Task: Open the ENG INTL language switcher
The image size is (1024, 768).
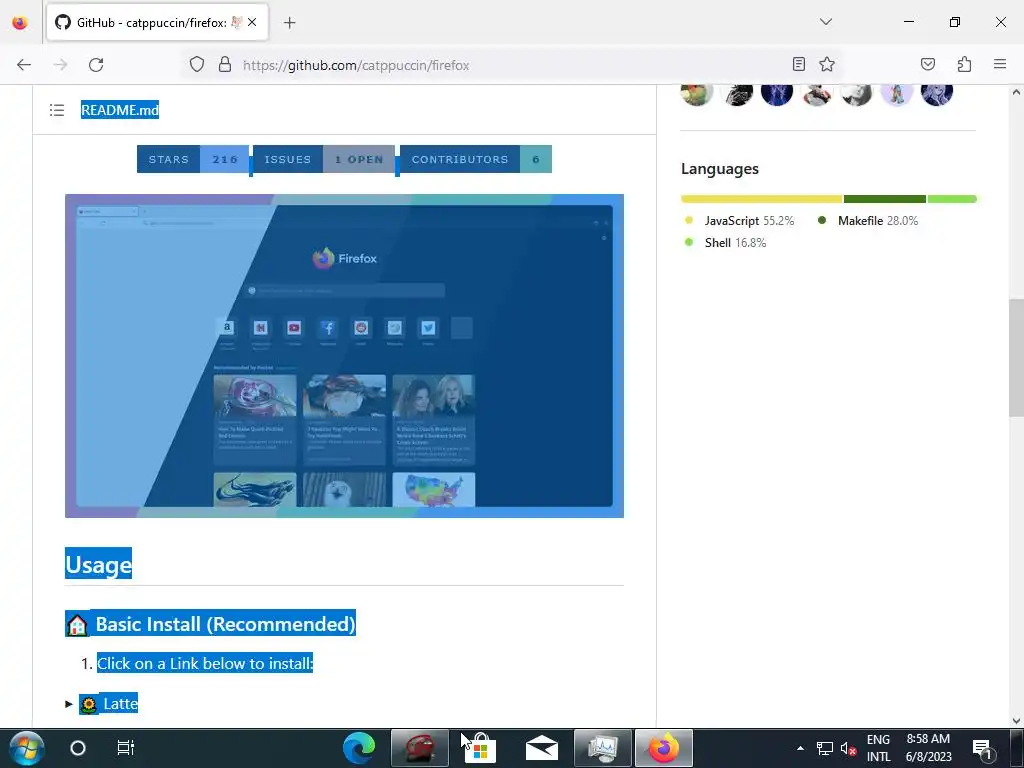Action: tap(878, 748)
